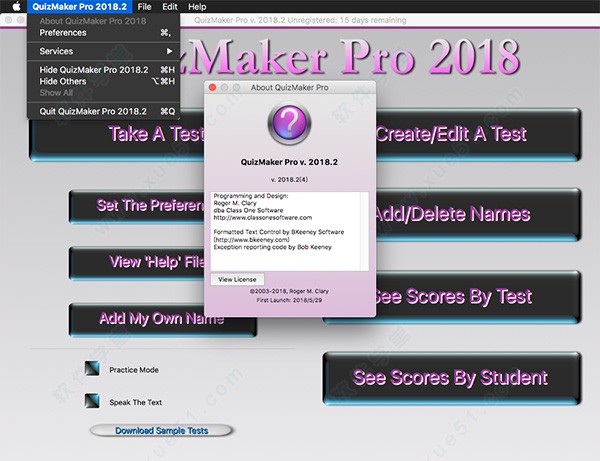Image resolution: width=600 pixels, height=461 pixels.
Task: Choose Preferences from the app menu
Action: tap(103, 33)
